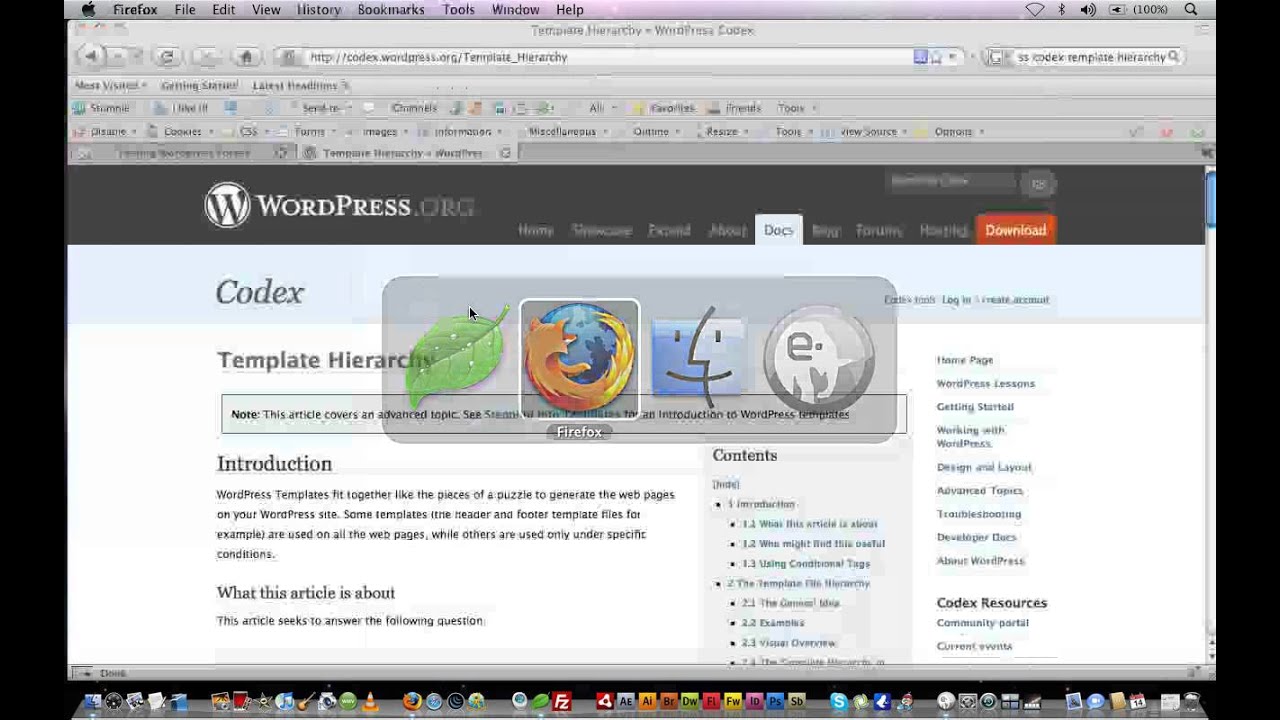The width and height of the screenshot is (1280, 720).
Task: Open Safari compass icon in Dock
Action: point(433,702)
